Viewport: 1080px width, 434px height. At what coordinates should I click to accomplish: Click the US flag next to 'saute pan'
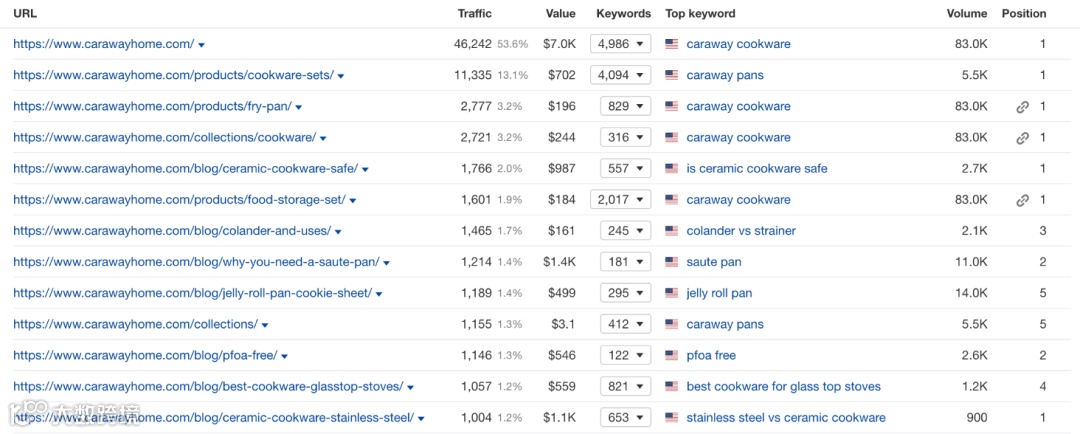pyautogui.click(x=671, y=262)
